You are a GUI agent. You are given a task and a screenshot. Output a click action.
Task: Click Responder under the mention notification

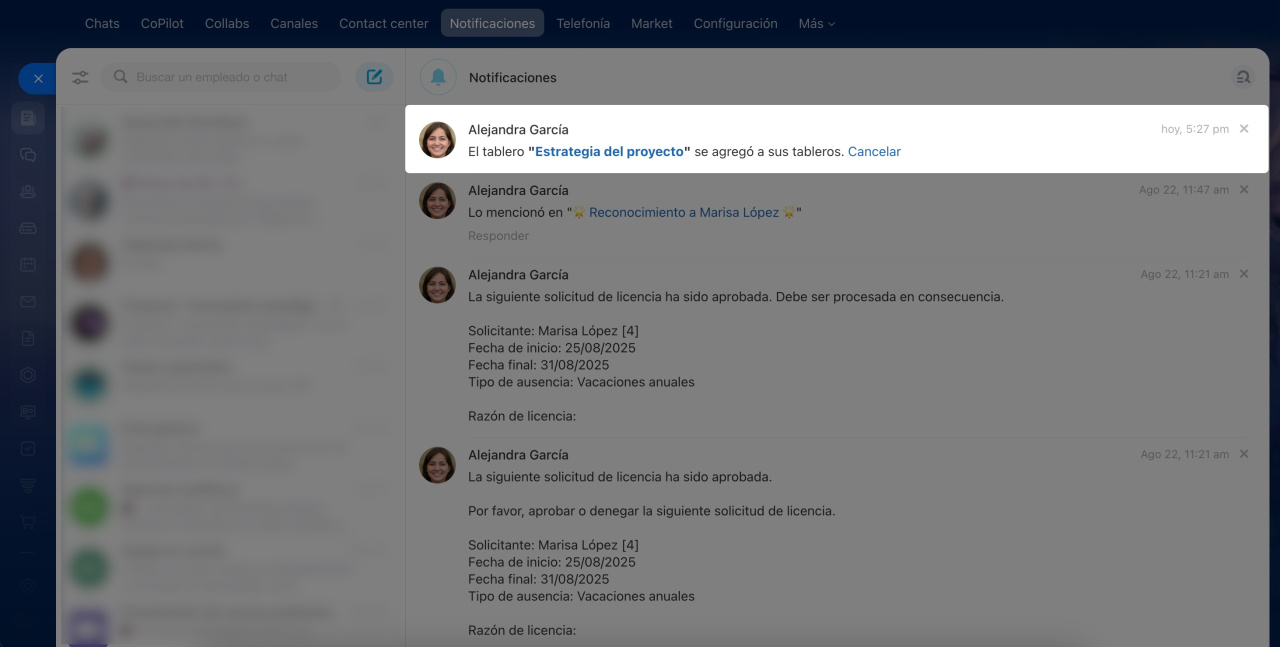(x=498, y=236)
